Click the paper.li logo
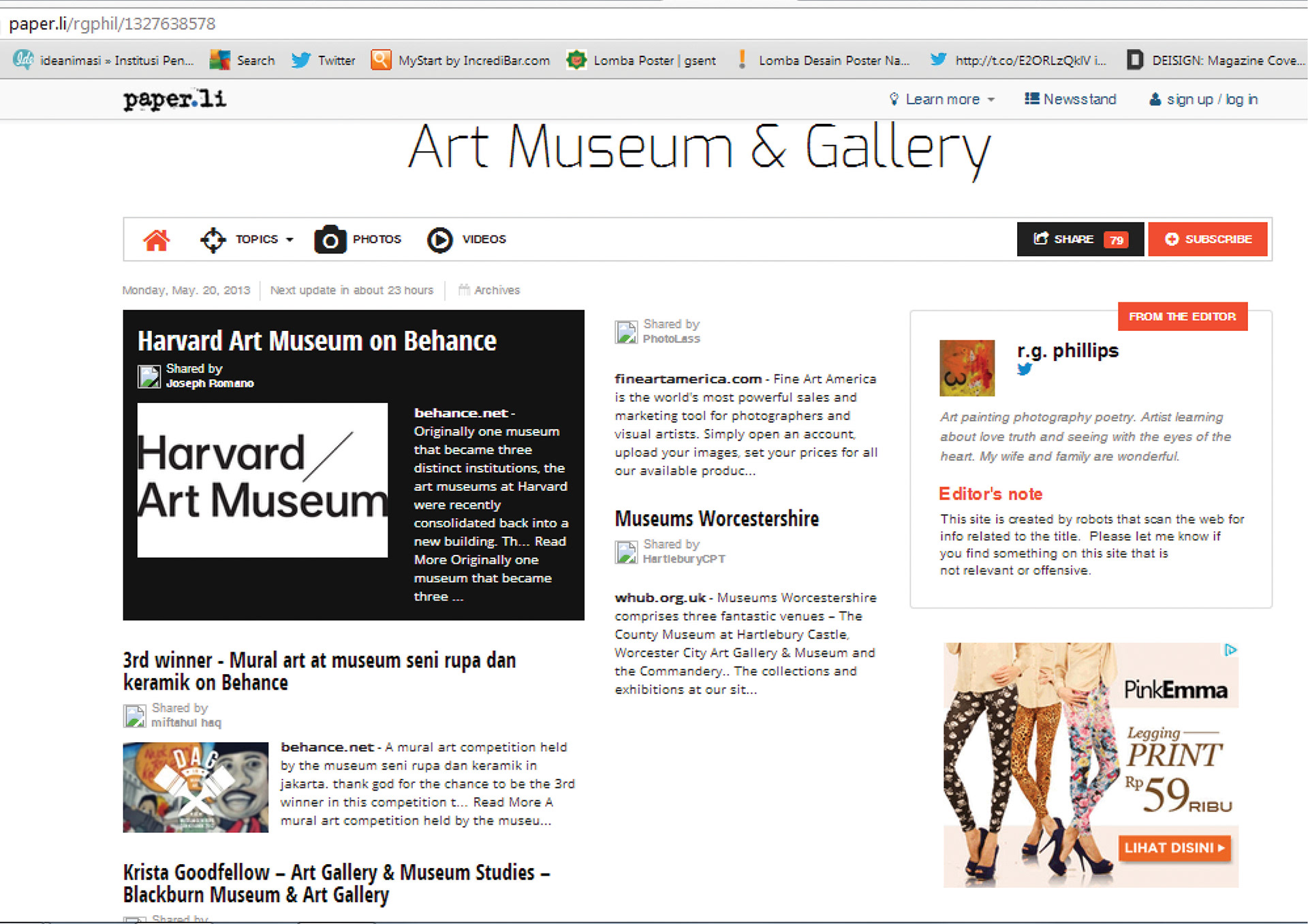This screenshot has width=1308, height=924. (x=174, y=99)
